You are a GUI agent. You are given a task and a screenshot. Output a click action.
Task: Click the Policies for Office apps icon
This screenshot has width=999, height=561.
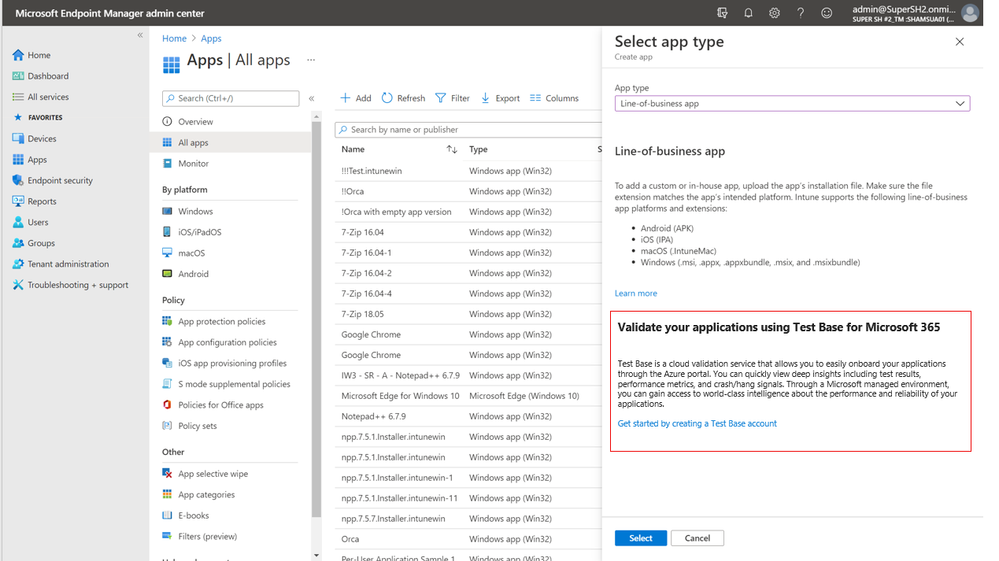(167, 404)
